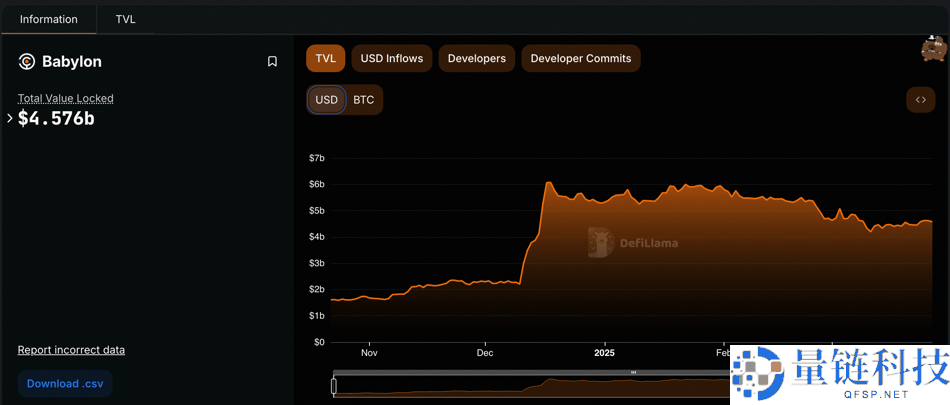Click the llama avatar in top-right corner
950x405 pixels.
tap(933, 49)
